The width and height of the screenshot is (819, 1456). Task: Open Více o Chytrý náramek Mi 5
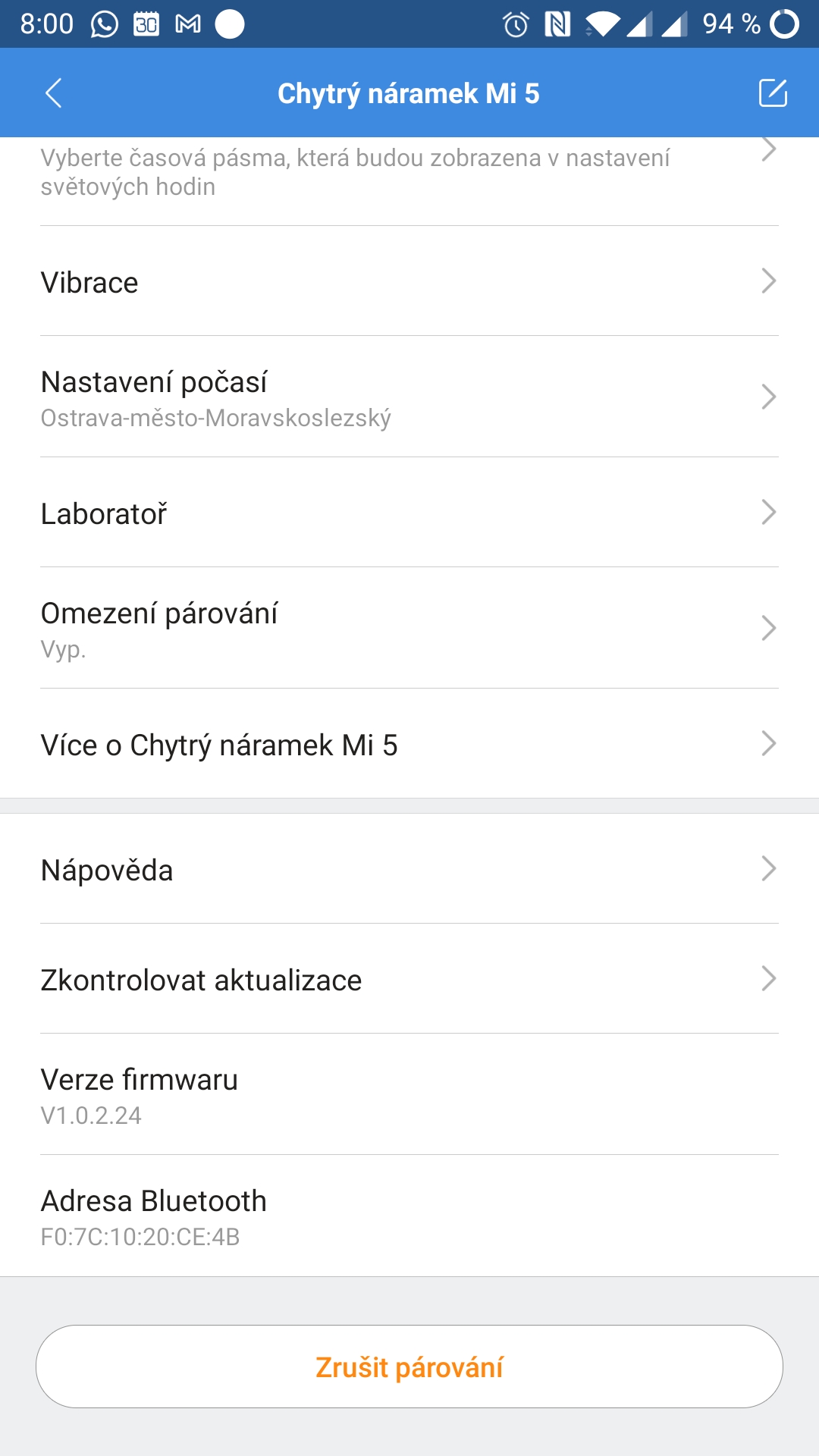[409, 744]
